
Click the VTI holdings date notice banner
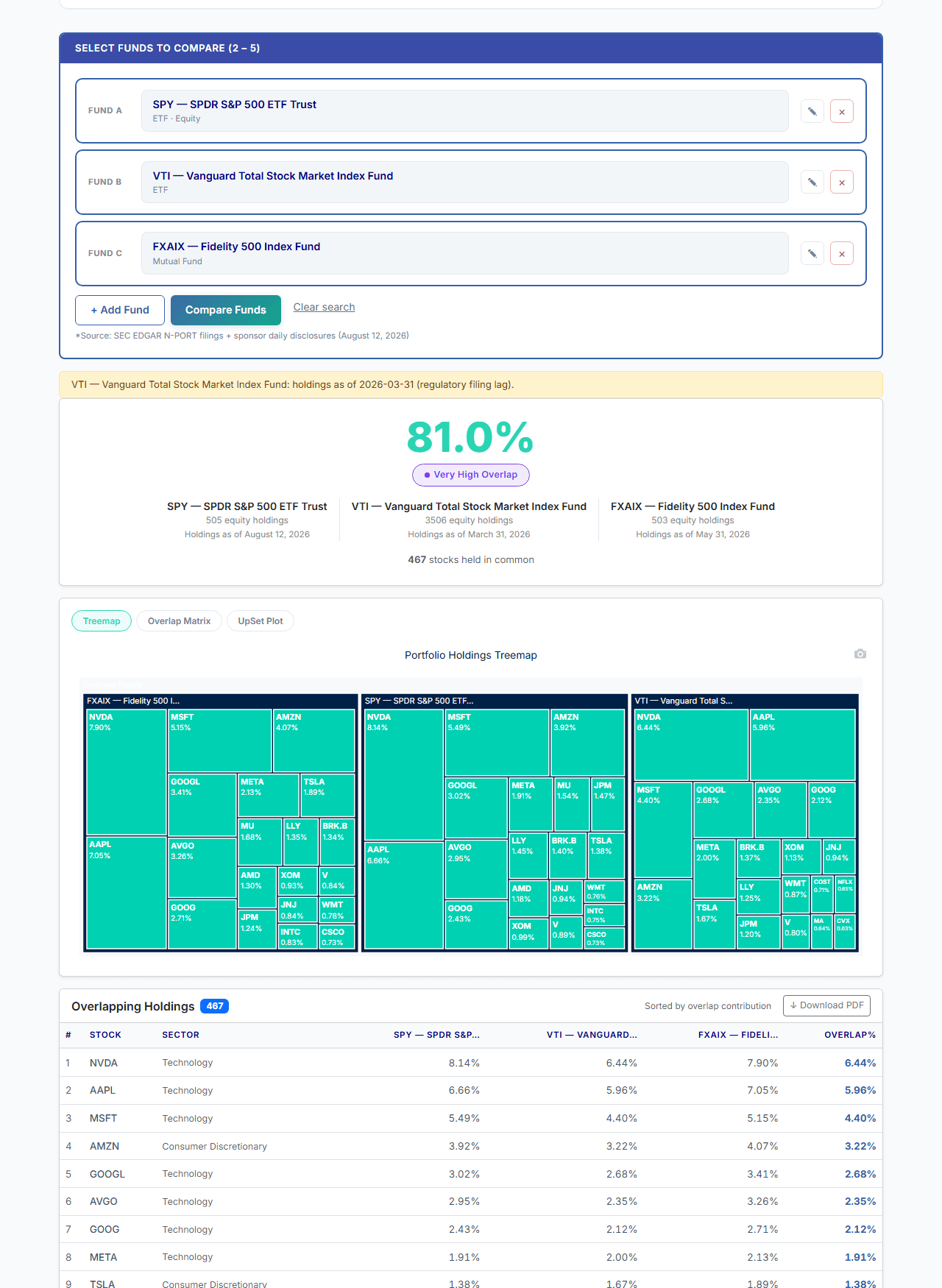click(x=471, y=384)
